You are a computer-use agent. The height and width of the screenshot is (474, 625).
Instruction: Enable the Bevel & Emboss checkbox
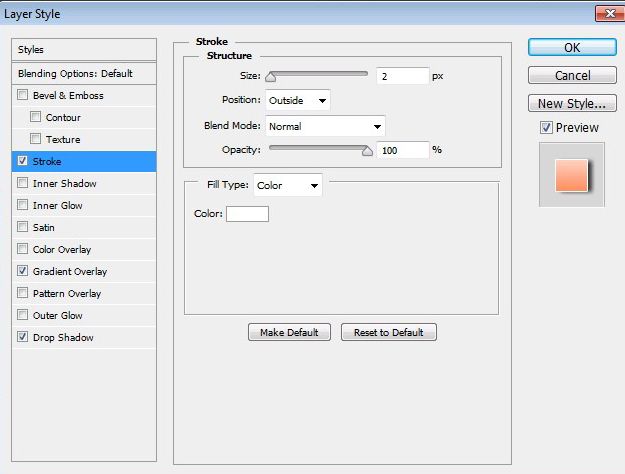pyautogui.click(x=23, y=96)
